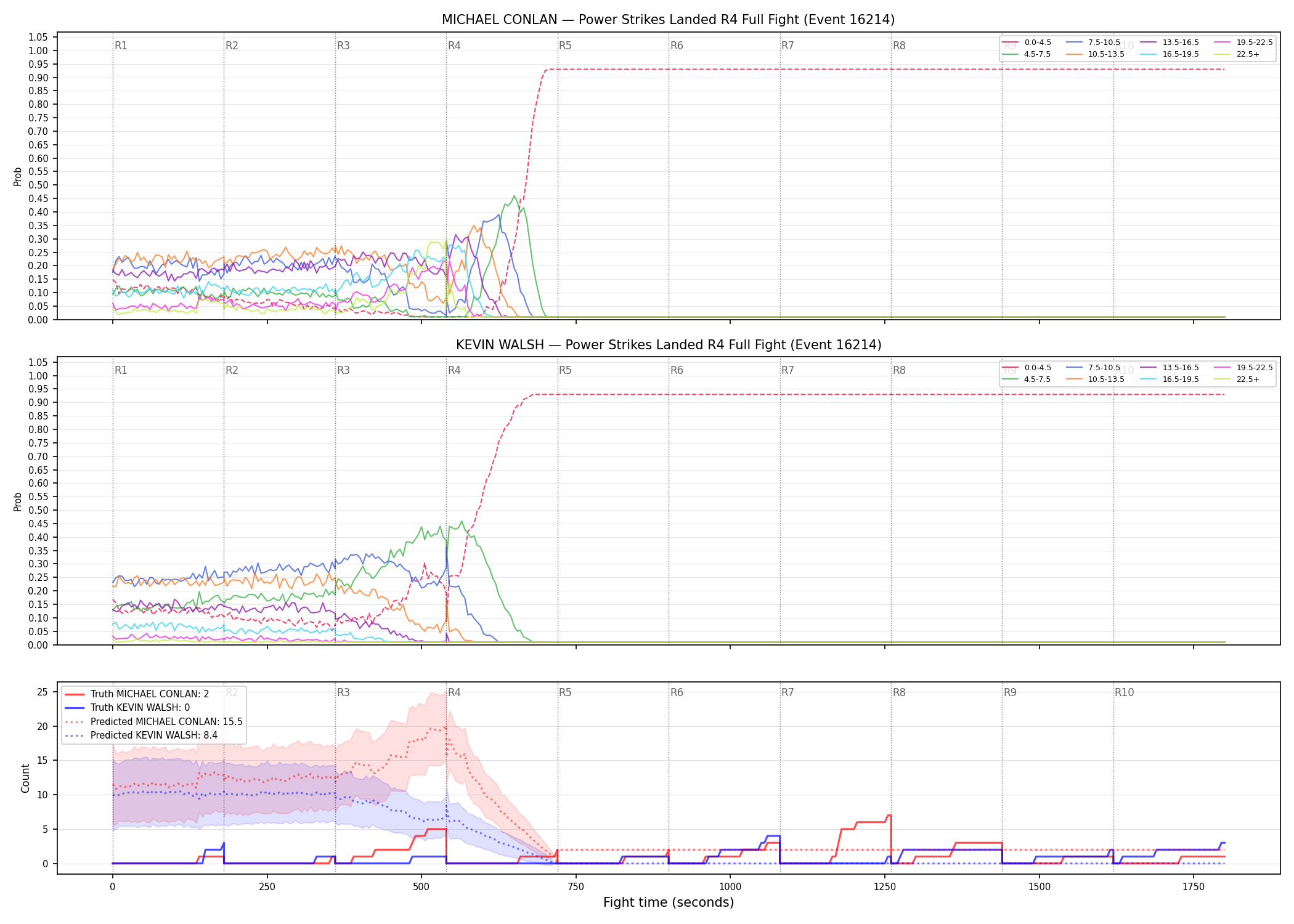Click the Truth KEVIN WALSH: 0 legend entry
Image resolution: width=1294 pixels, height=924 pixels.
click(x=128, y=708)
